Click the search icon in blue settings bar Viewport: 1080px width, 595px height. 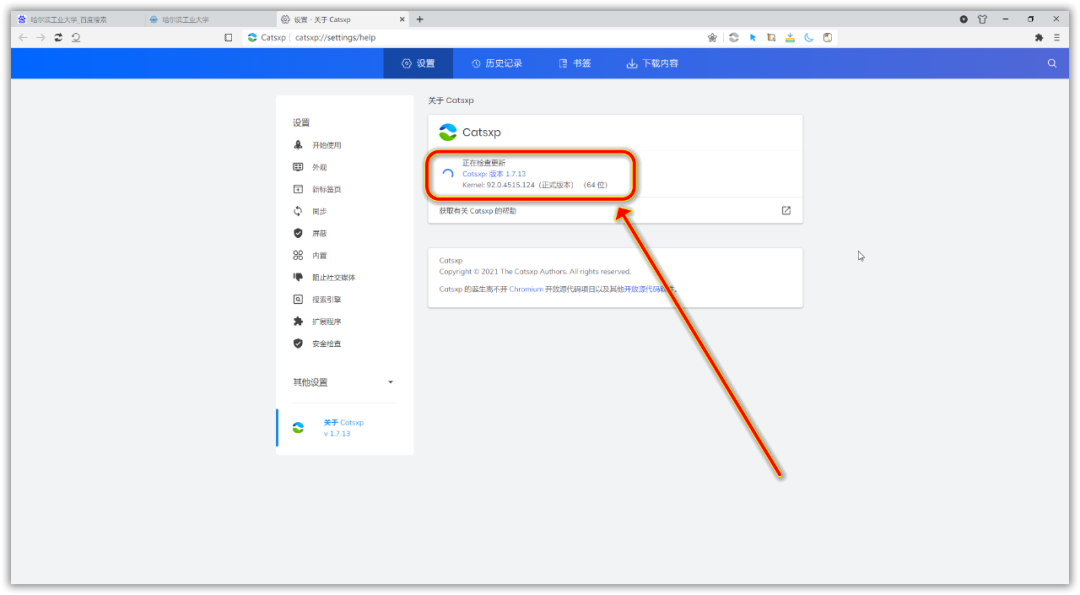point(1052,63)
